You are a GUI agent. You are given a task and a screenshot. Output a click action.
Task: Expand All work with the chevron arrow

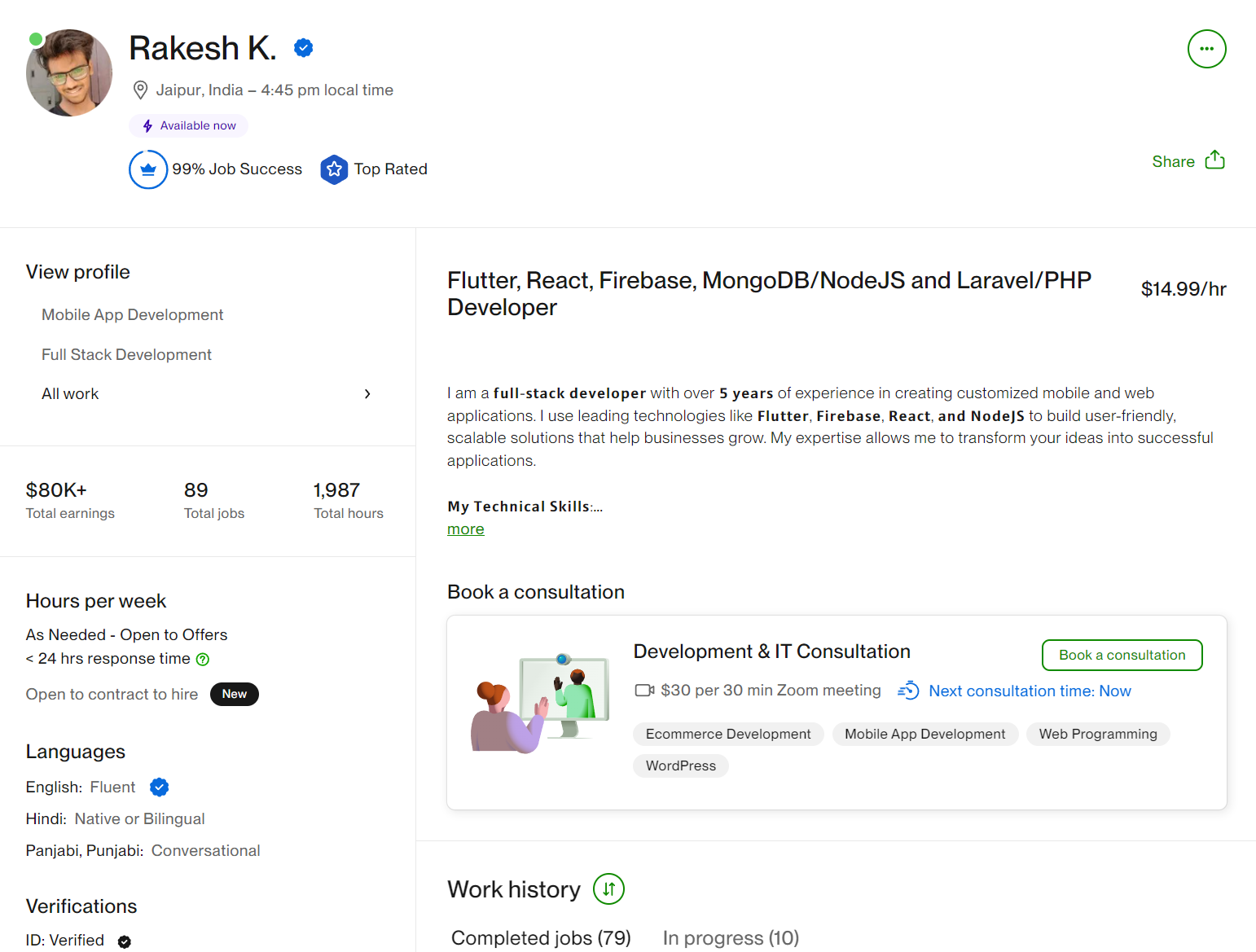[367, 394]
